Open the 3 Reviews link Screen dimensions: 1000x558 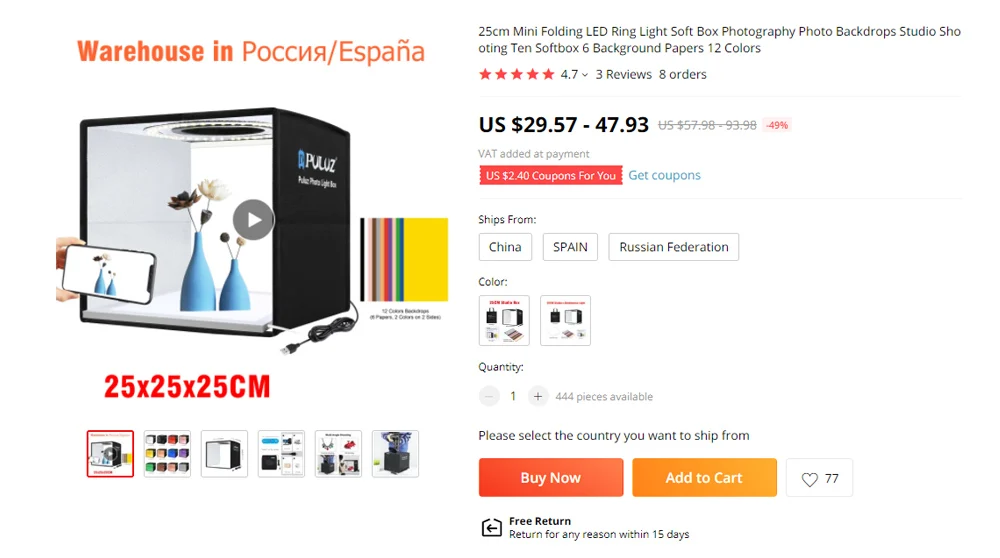point(623,75)
